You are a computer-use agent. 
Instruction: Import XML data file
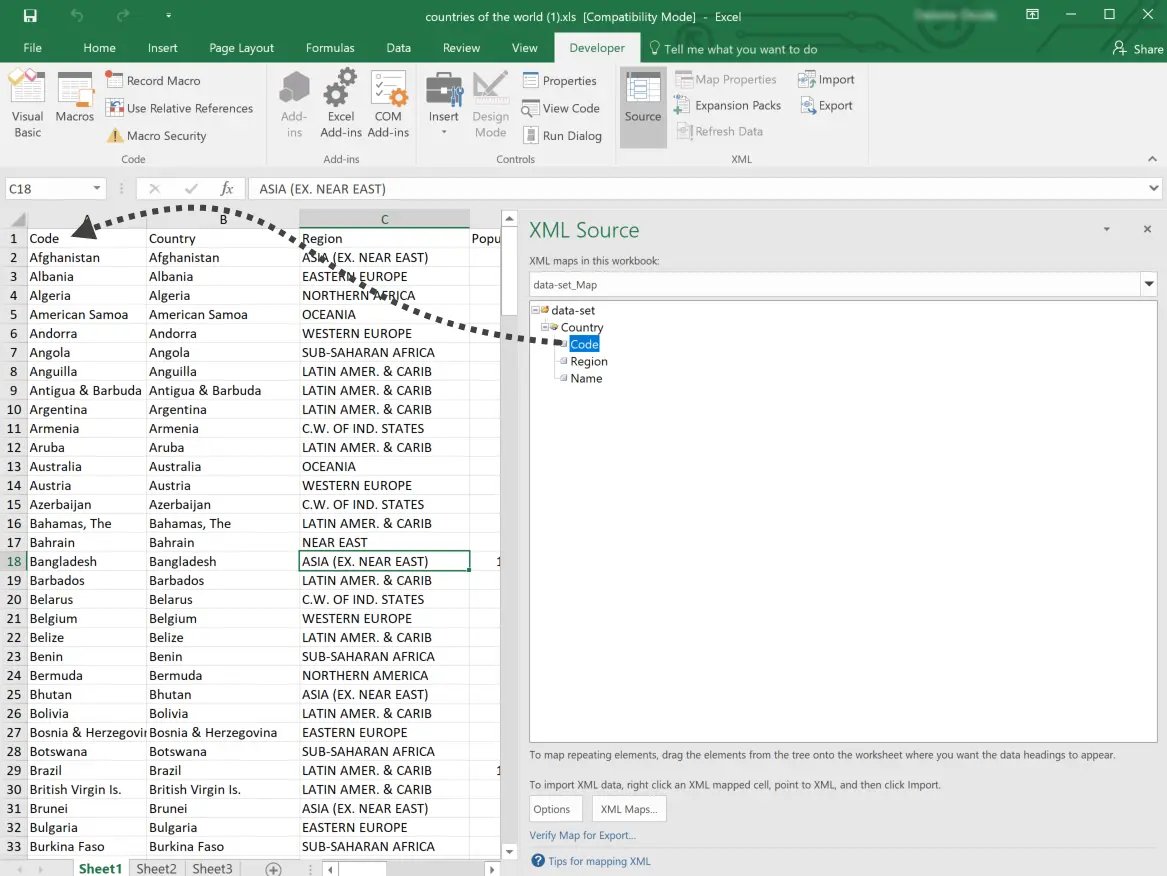tap(826, 80)
